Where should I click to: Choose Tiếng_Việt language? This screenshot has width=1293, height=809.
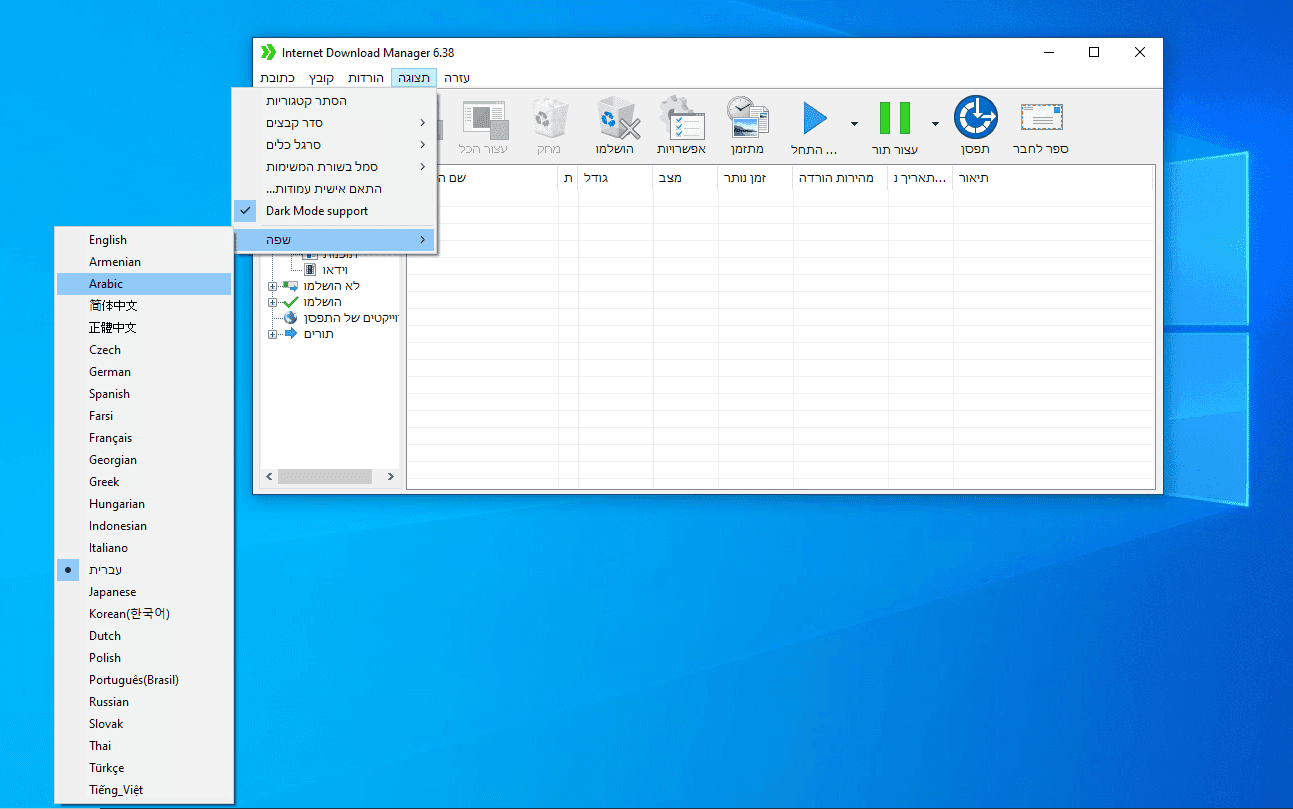tap(144, 790)
